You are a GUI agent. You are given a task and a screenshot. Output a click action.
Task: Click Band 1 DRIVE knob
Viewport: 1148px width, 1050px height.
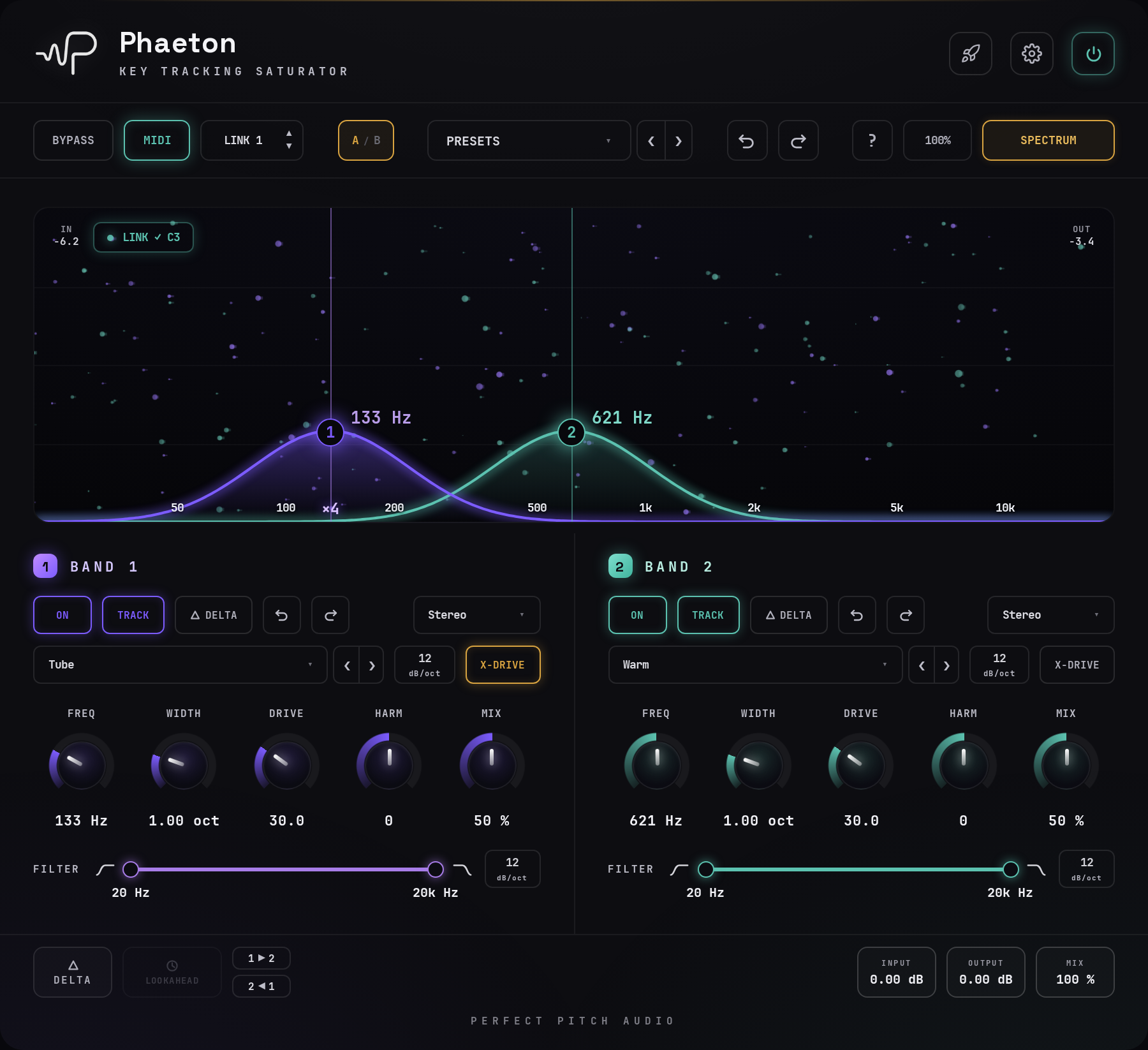[286, 764]
